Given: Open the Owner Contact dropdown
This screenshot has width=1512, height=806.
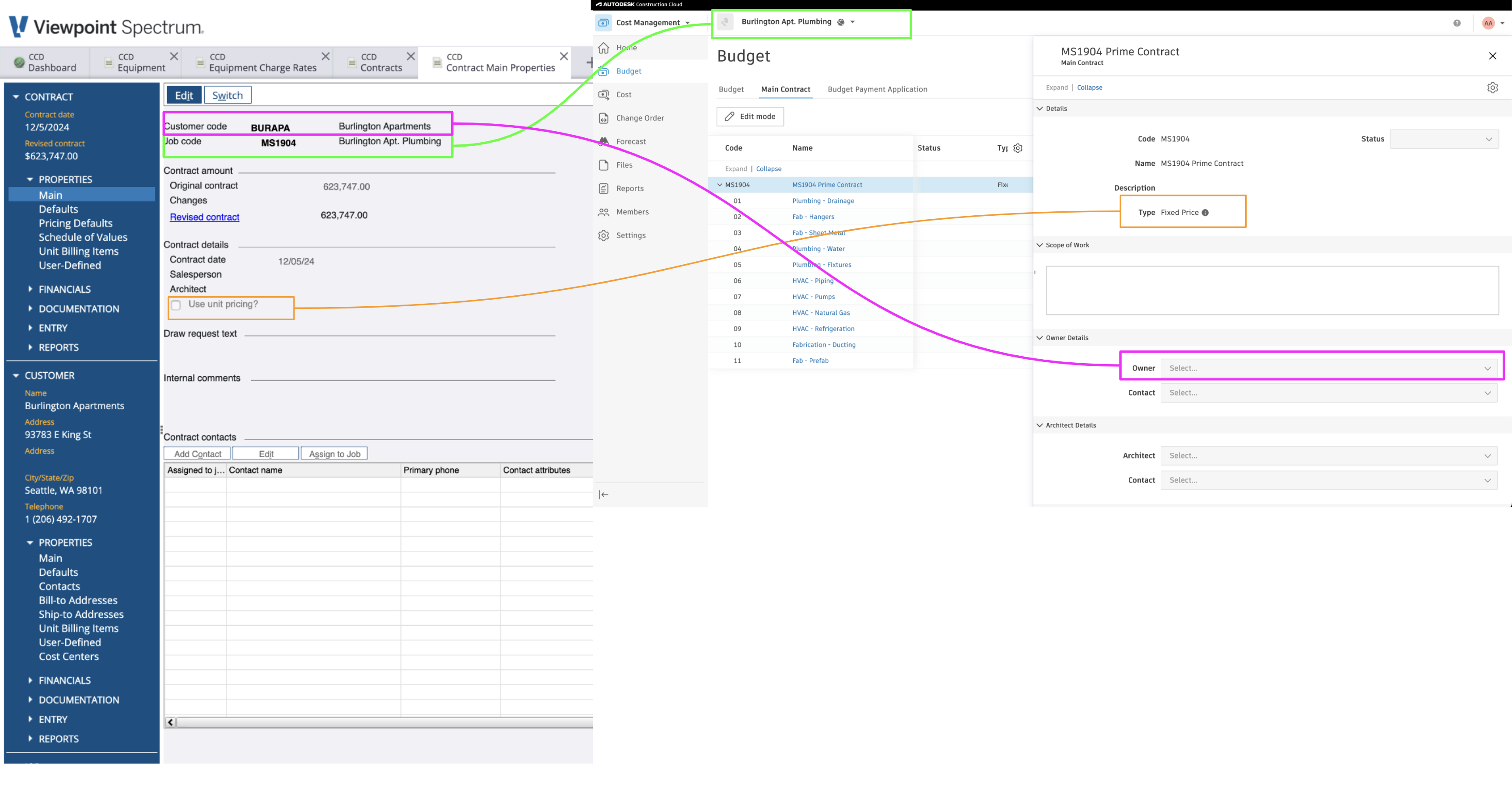Looking at the screenshot, I should pyautogui.click(x=1329, y=393).
